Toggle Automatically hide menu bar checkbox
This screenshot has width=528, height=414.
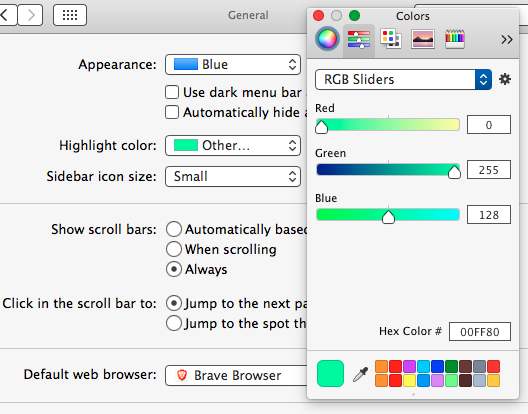click(172, 112)
